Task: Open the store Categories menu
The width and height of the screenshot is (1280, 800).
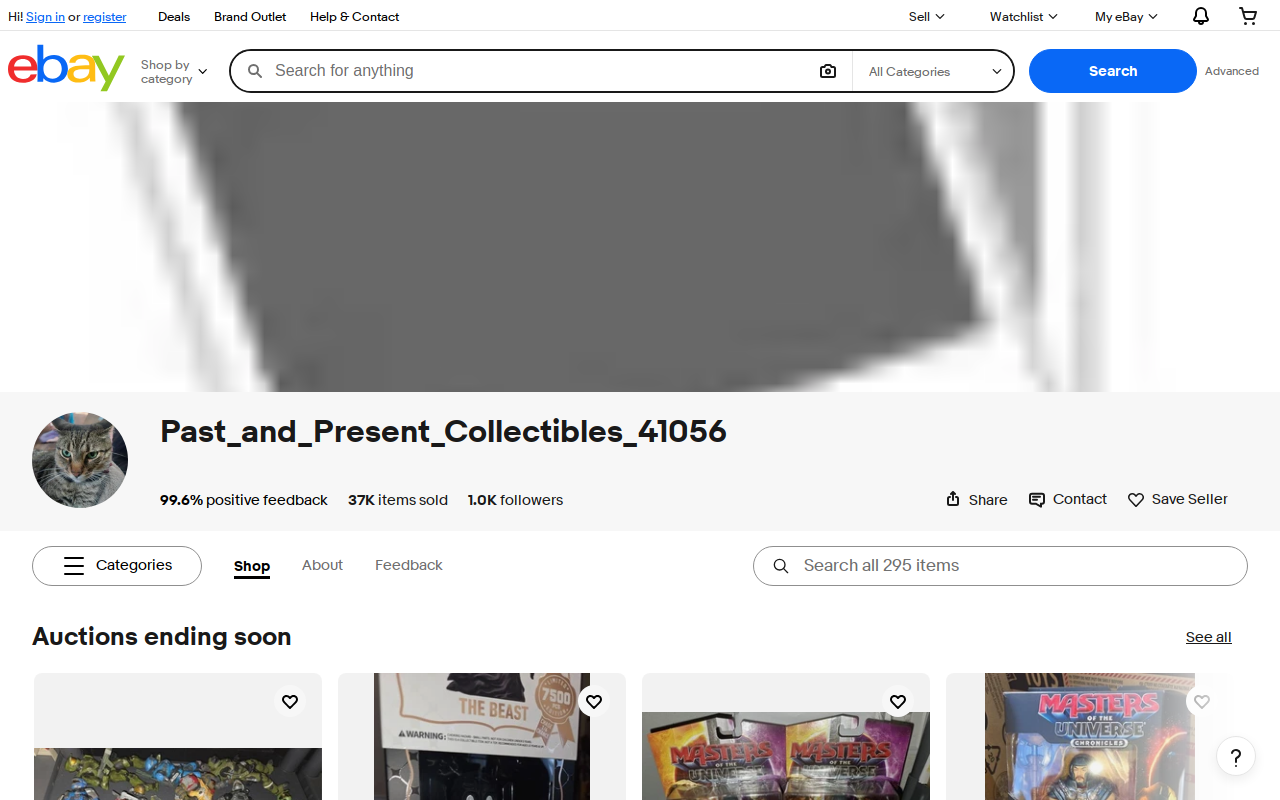Action: click(117, 566)
